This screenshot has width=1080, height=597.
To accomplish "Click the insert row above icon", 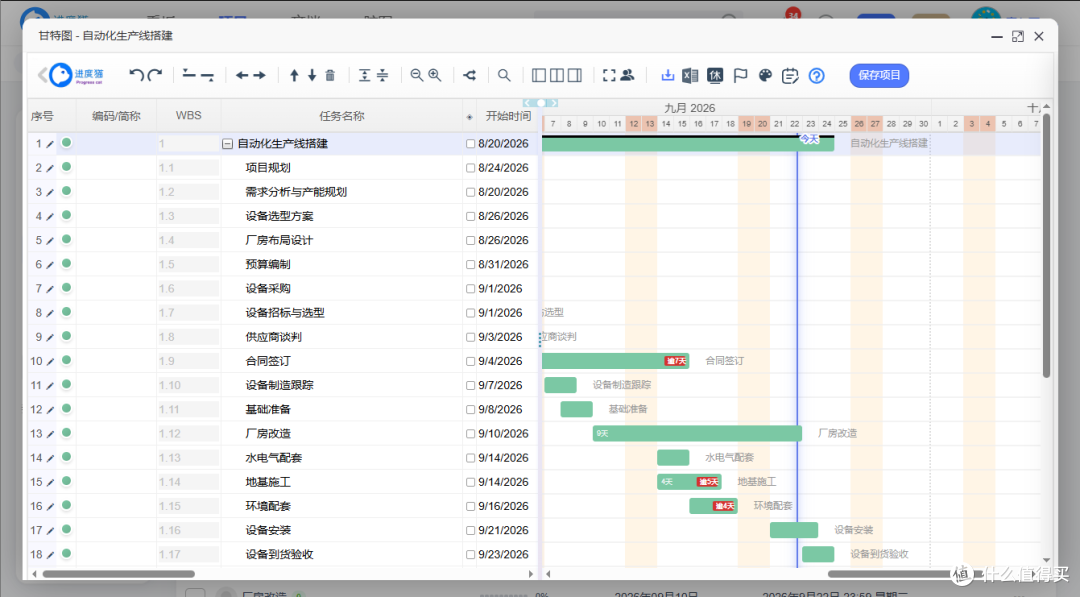I will point(189,74).
